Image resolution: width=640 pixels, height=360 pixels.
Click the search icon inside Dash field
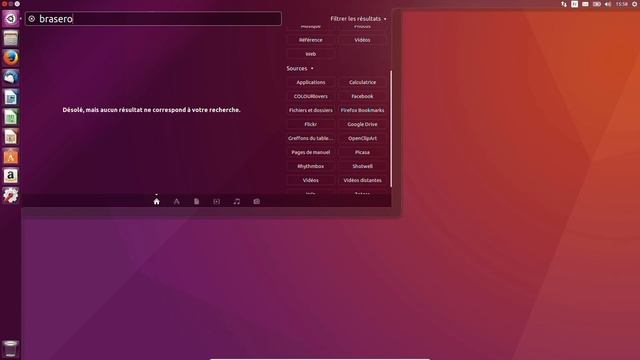click(32, 18)
